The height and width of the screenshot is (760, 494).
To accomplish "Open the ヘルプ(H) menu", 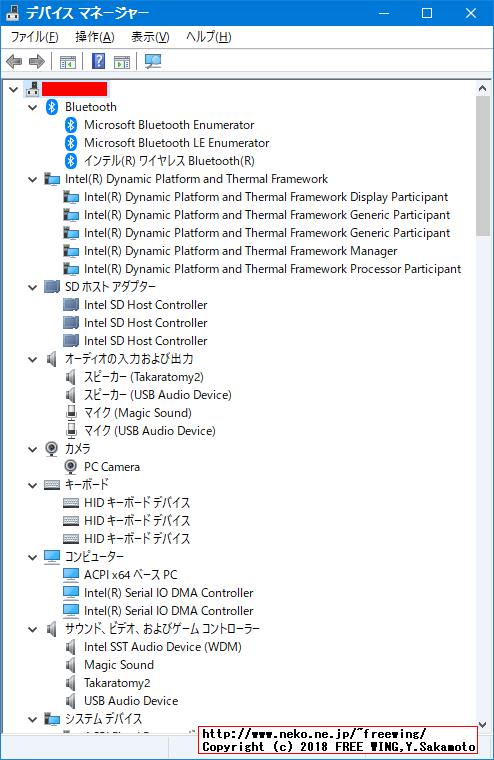I will [x=209, y=37].
